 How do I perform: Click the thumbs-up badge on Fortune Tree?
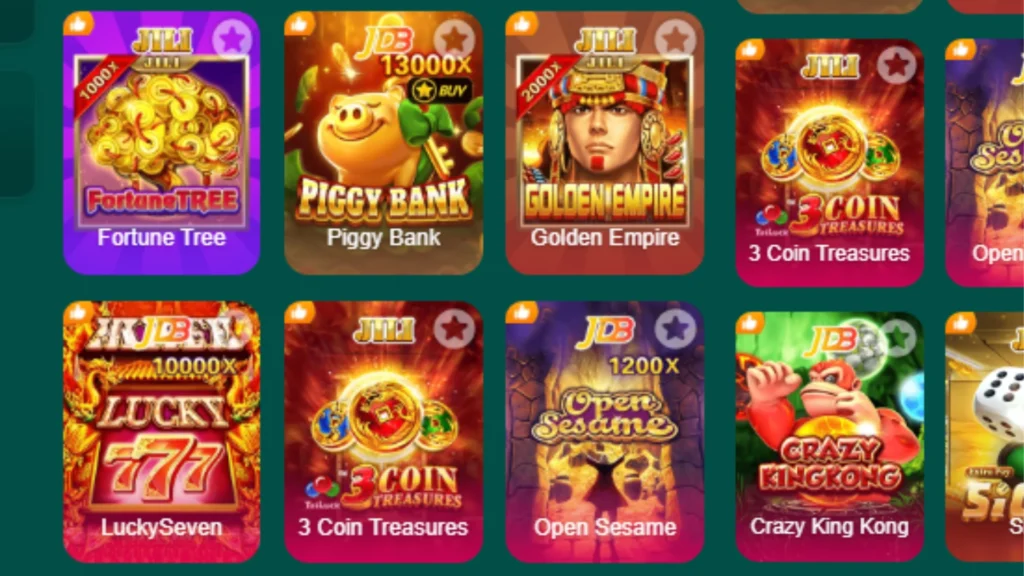(78, 25)
